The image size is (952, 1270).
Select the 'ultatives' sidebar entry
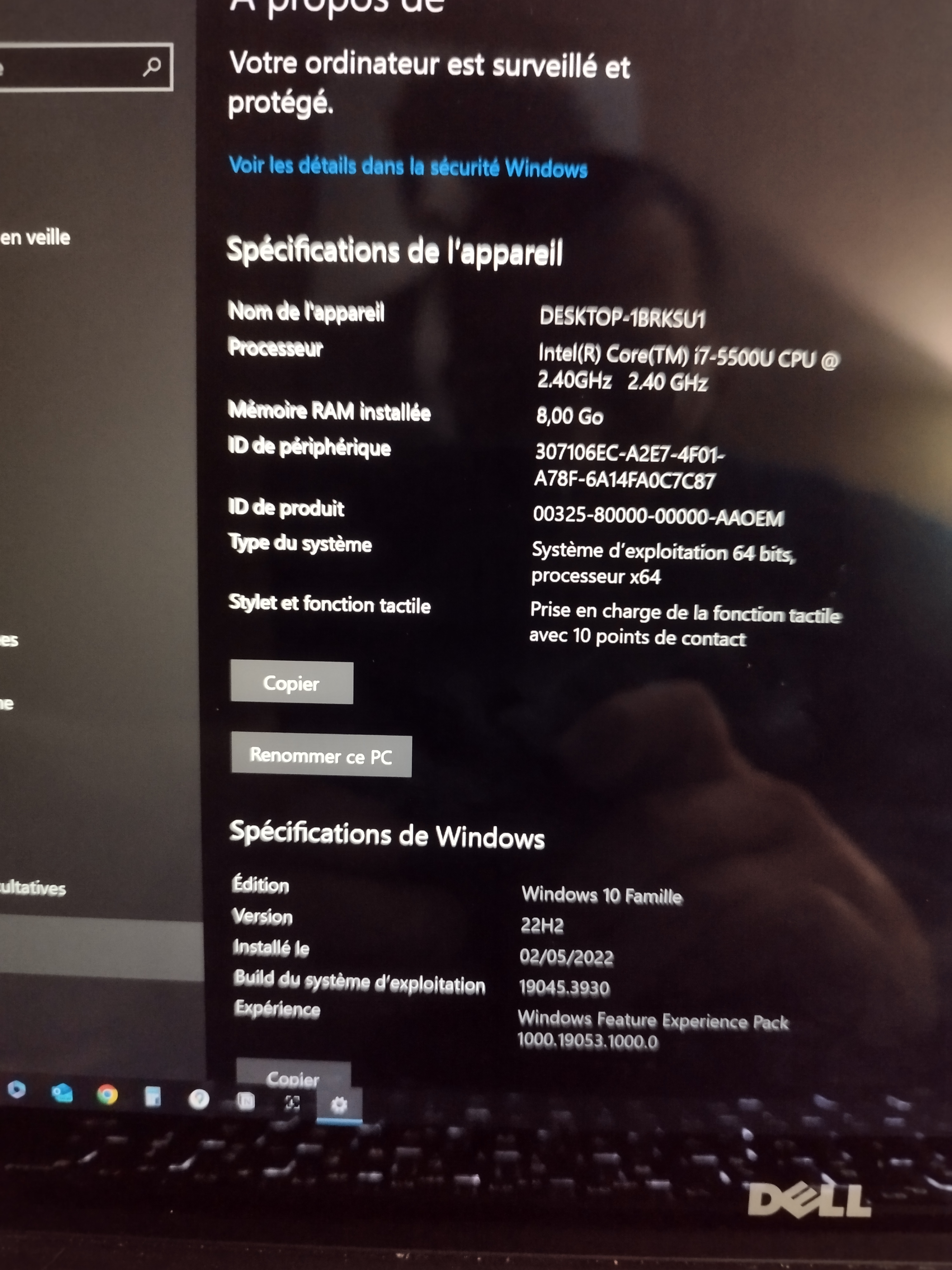pyautogui.click(x=33, y=888)
